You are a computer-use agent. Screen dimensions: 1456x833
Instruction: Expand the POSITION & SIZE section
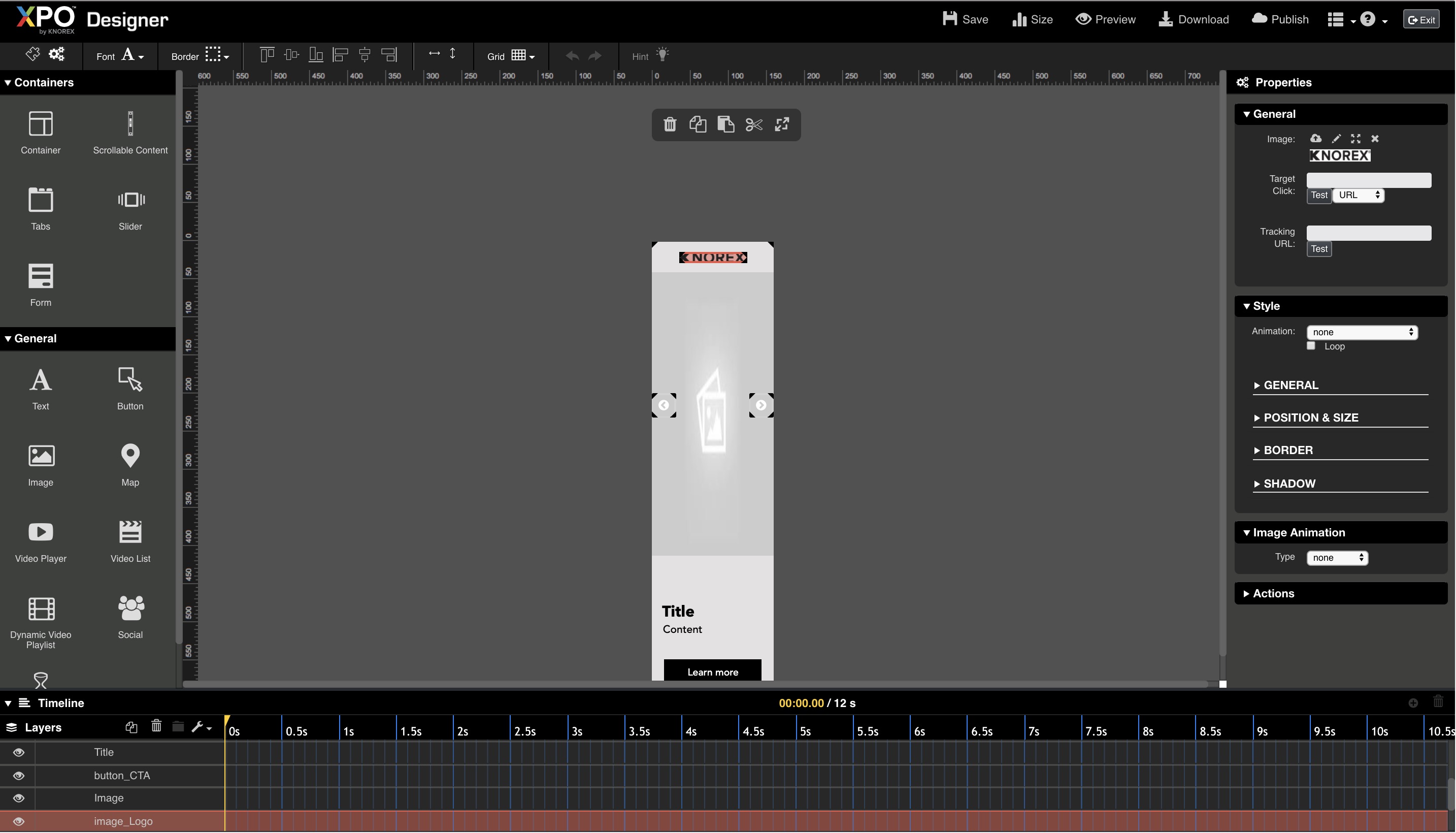[x=1310, y=418]
